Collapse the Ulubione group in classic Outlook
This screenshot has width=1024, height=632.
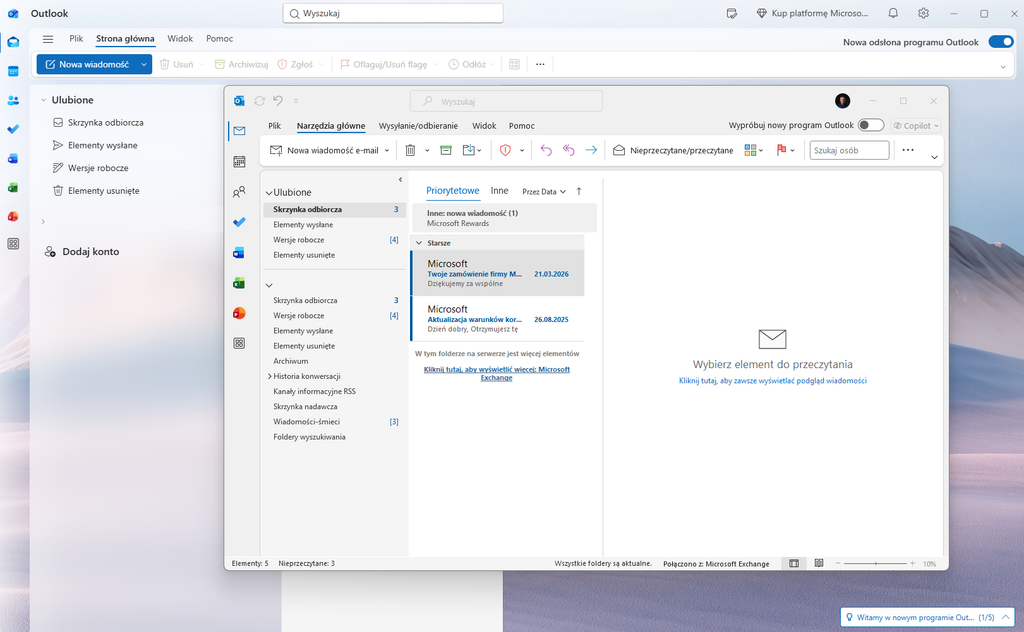[x=268, y=193]
